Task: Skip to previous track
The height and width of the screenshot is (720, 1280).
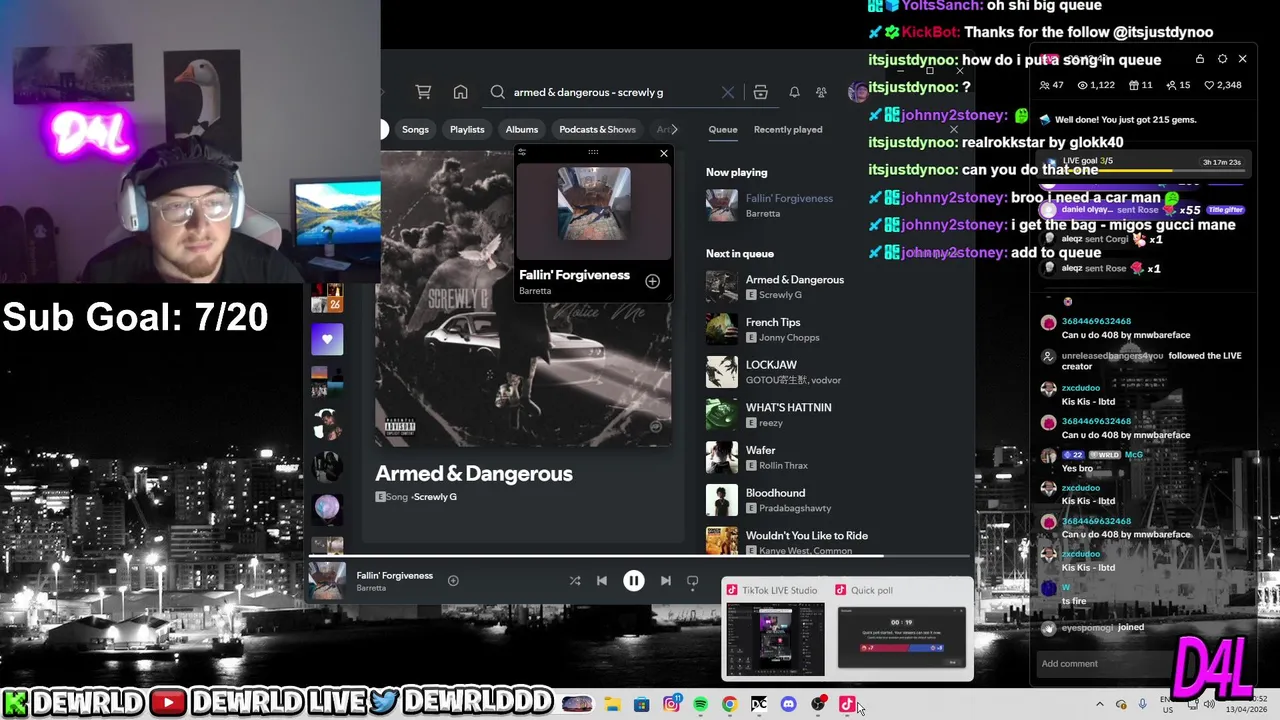Action: tap(602, 581)
